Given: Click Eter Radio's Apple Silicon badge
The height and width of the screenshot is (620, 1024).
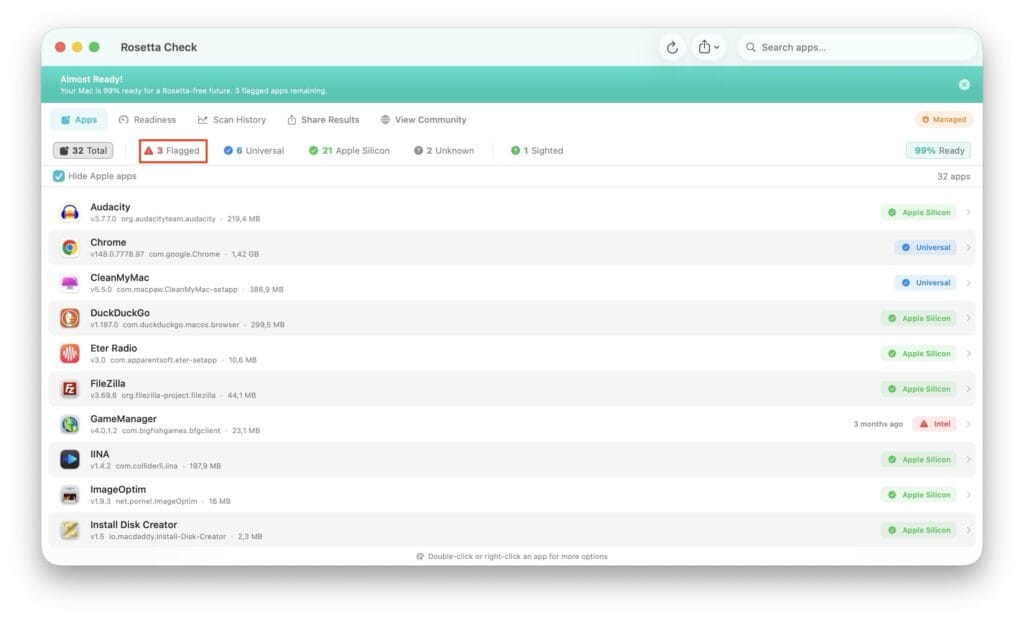Looking at the screenshot, I should point(918,353).
